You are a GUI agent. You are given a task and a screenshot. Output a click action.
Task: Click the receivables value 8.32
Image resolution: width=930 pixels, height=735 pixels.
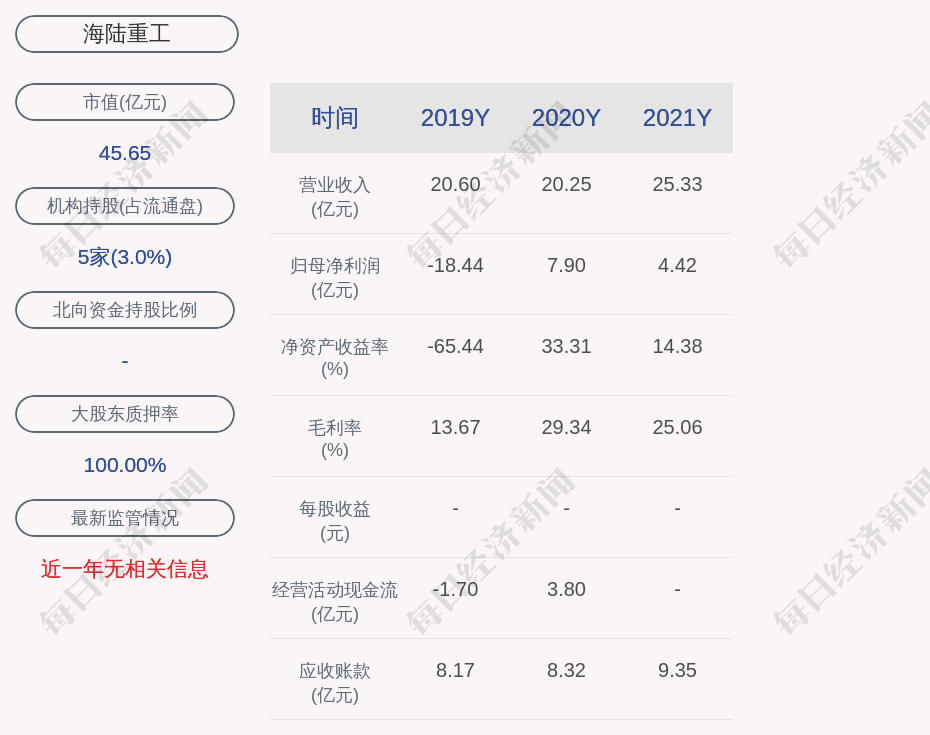click(x=566, y=670)
